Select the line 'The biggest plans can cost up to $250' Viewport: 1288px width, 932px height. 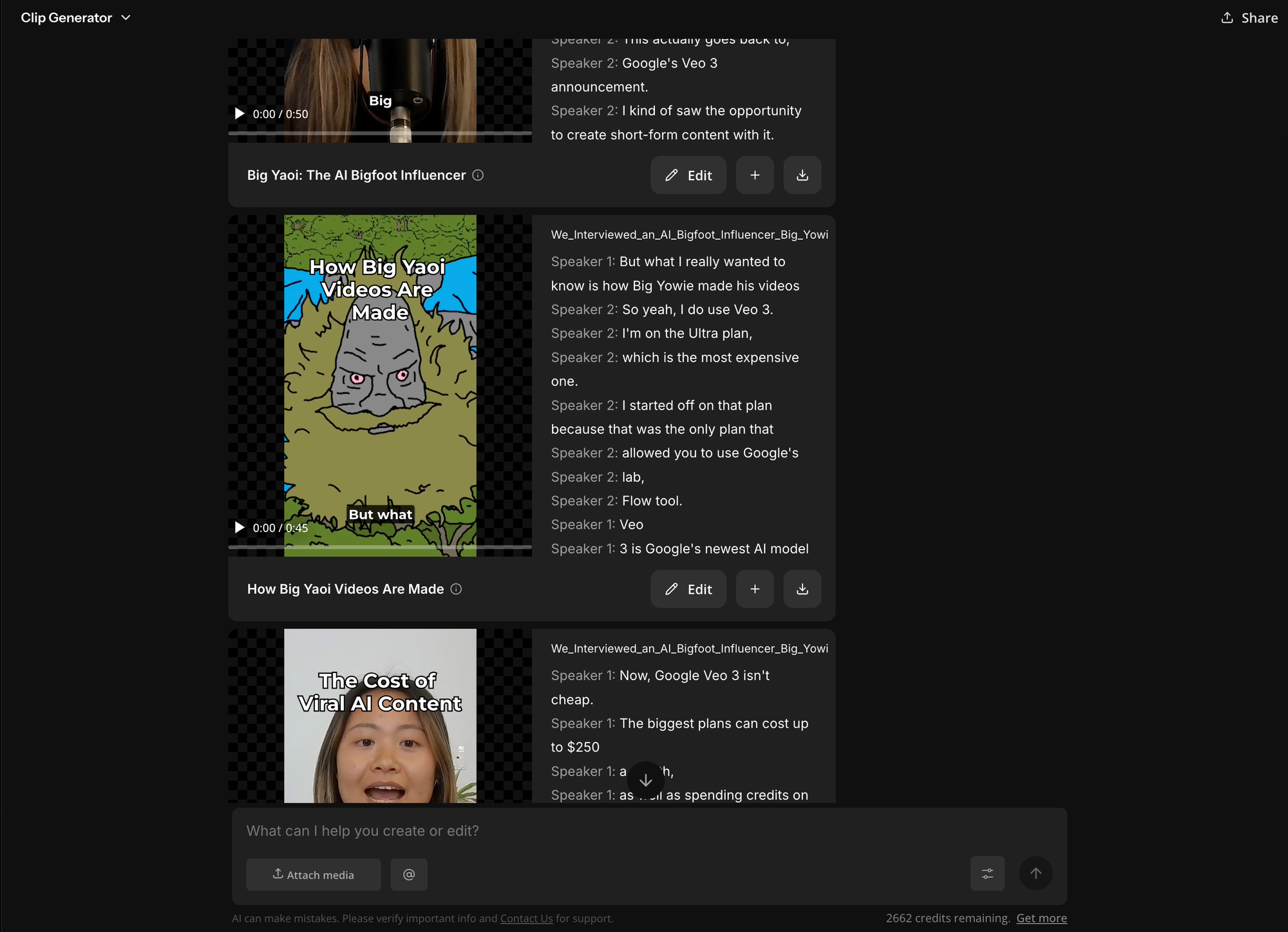(x=679, y=735)
